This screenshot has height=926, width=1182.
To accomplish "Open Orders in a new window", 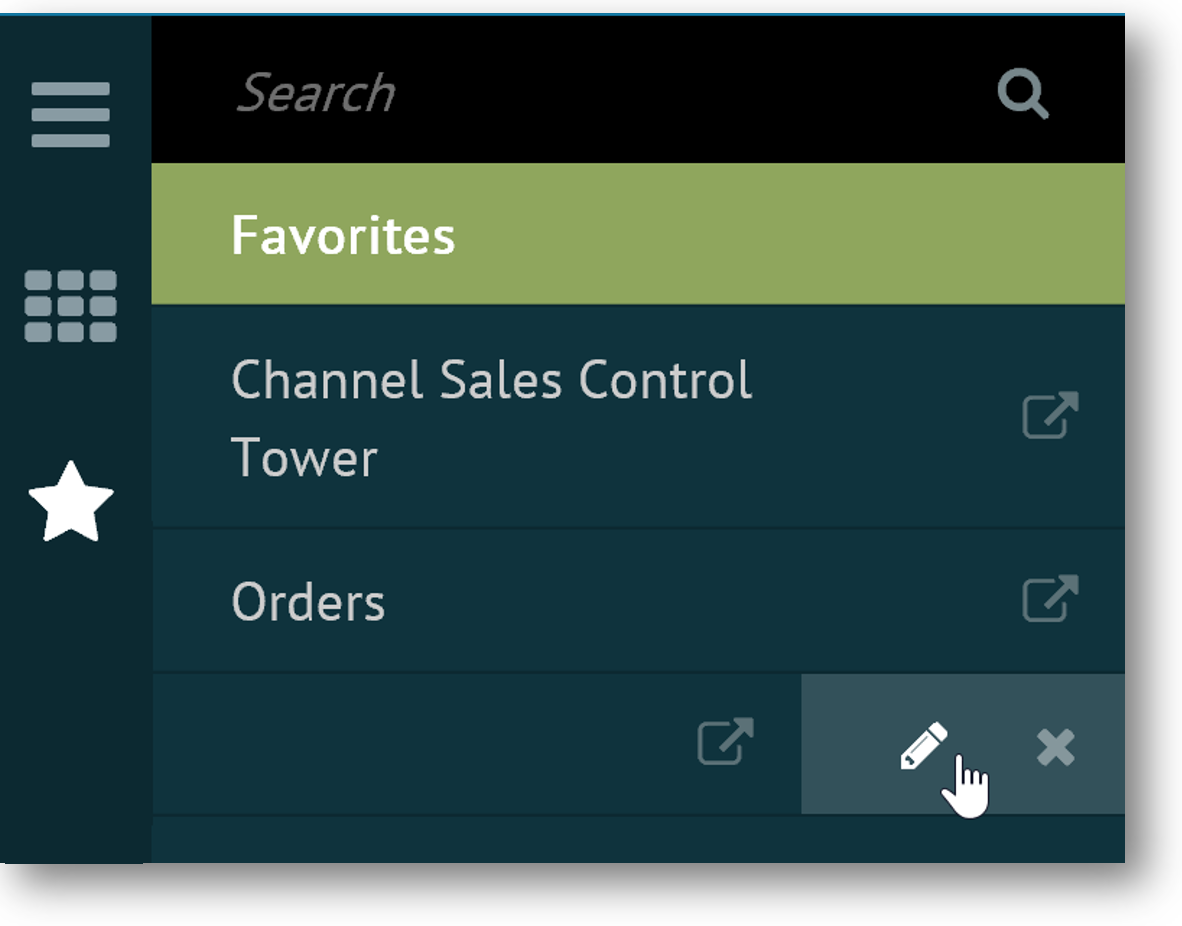I will point(1050,599).
